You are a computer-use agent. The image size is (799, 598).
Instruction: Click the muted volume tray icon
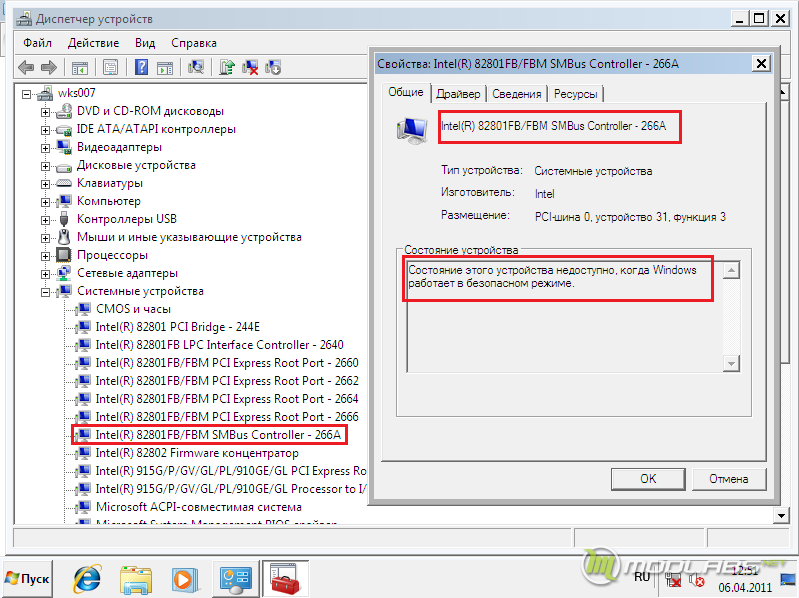point(697,580)
